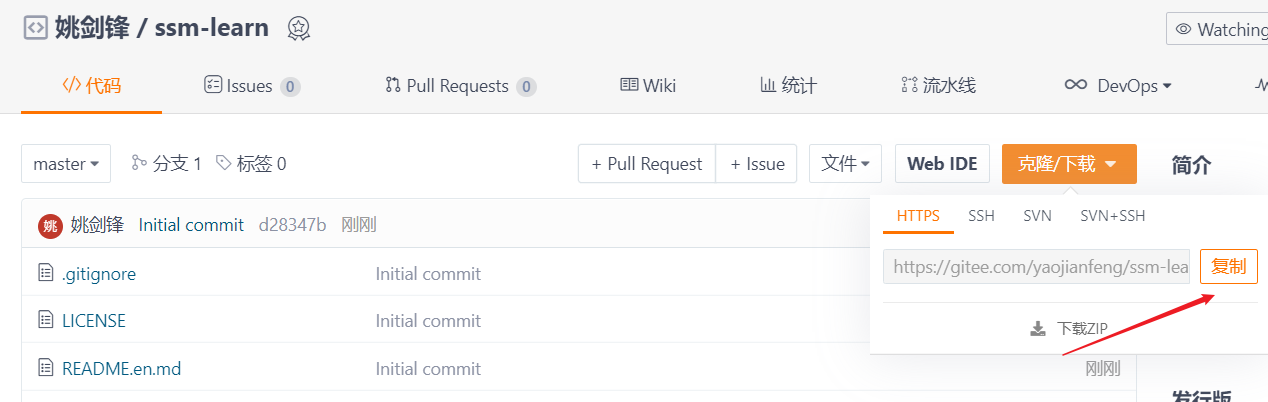Click the 复制 button to copy URL

[x=1228, y=267]
